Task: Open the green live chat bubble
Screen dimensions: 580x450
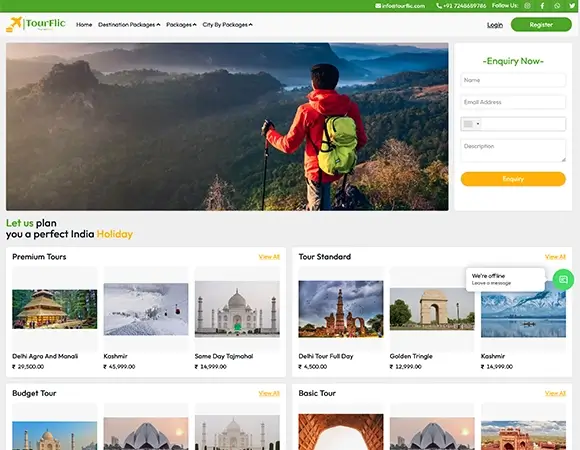Action: (563, 280)
